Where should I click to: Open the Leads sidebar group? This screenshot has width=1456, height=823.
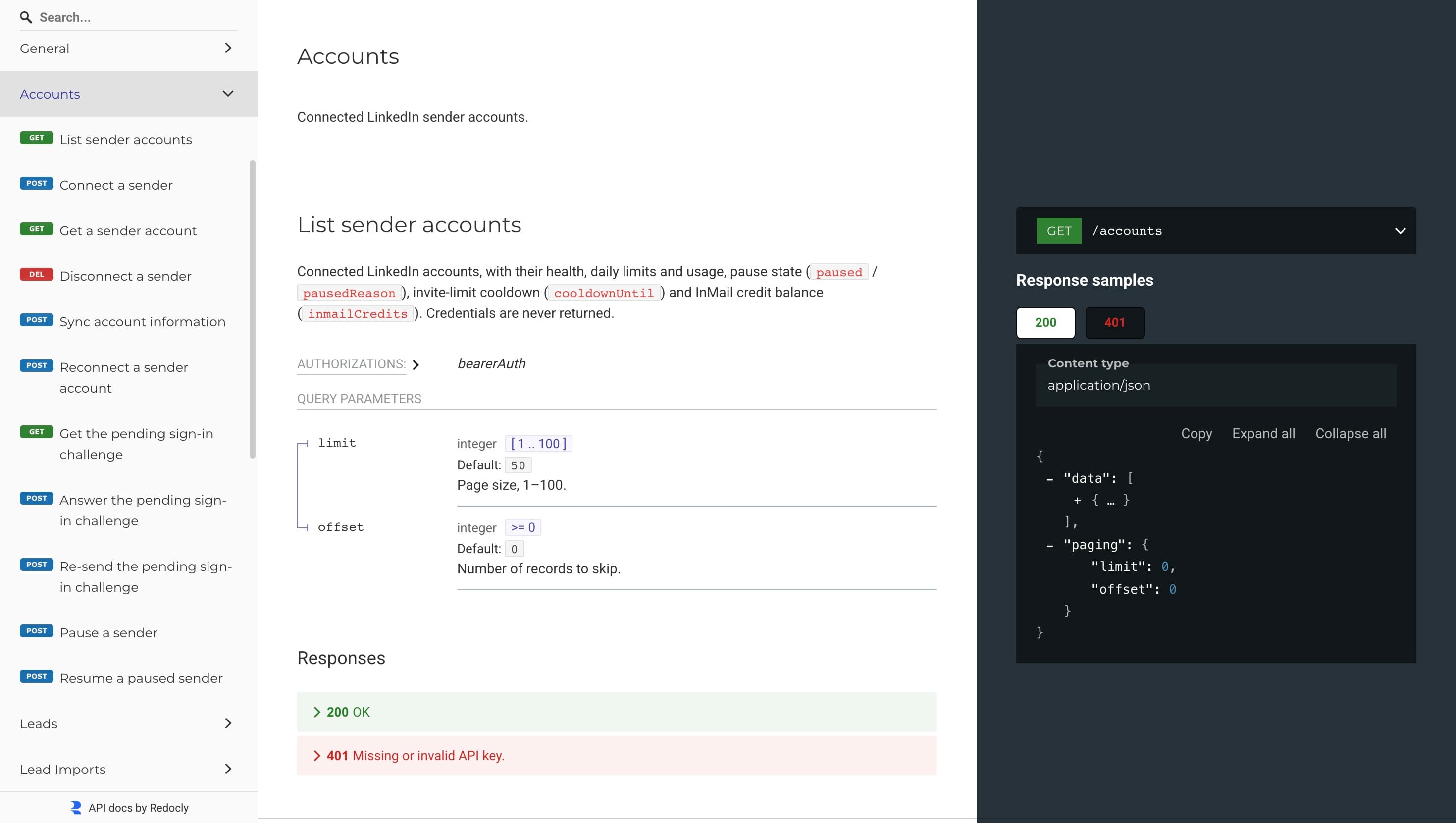(x=128, y=723)
